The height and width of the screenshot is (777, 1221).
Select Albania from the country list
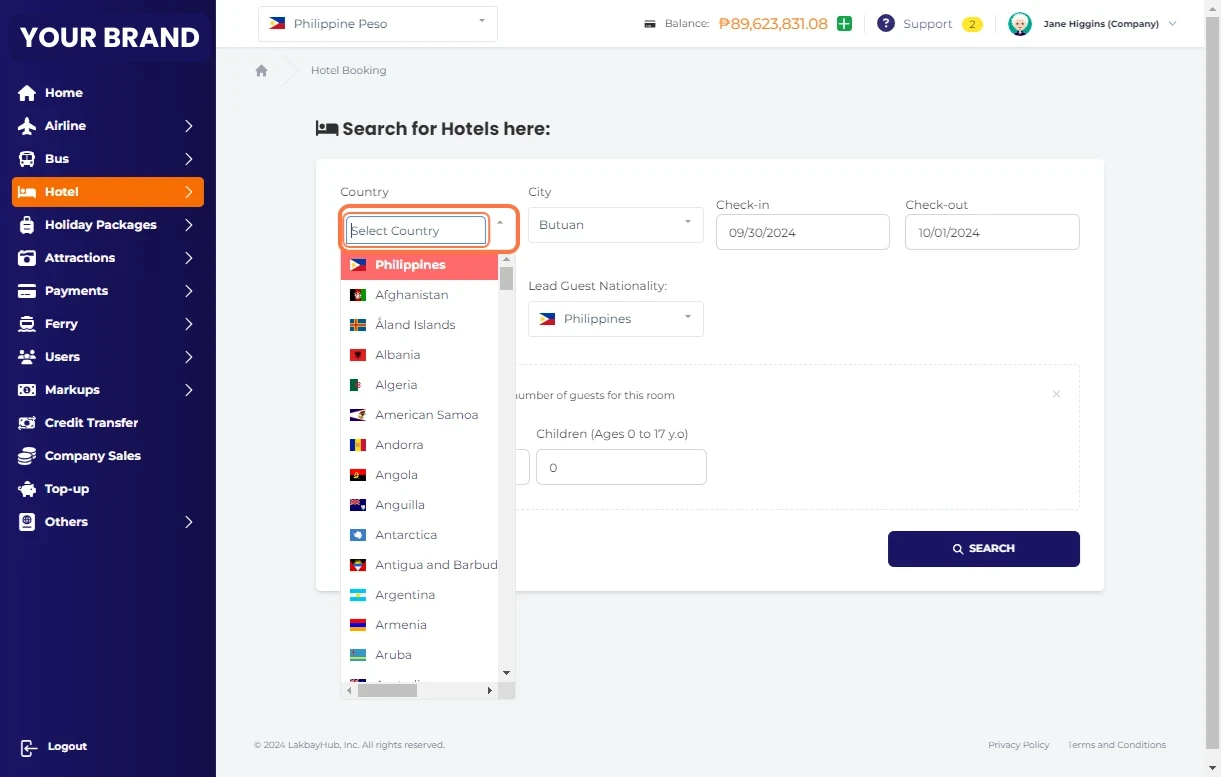coord(398,355)
